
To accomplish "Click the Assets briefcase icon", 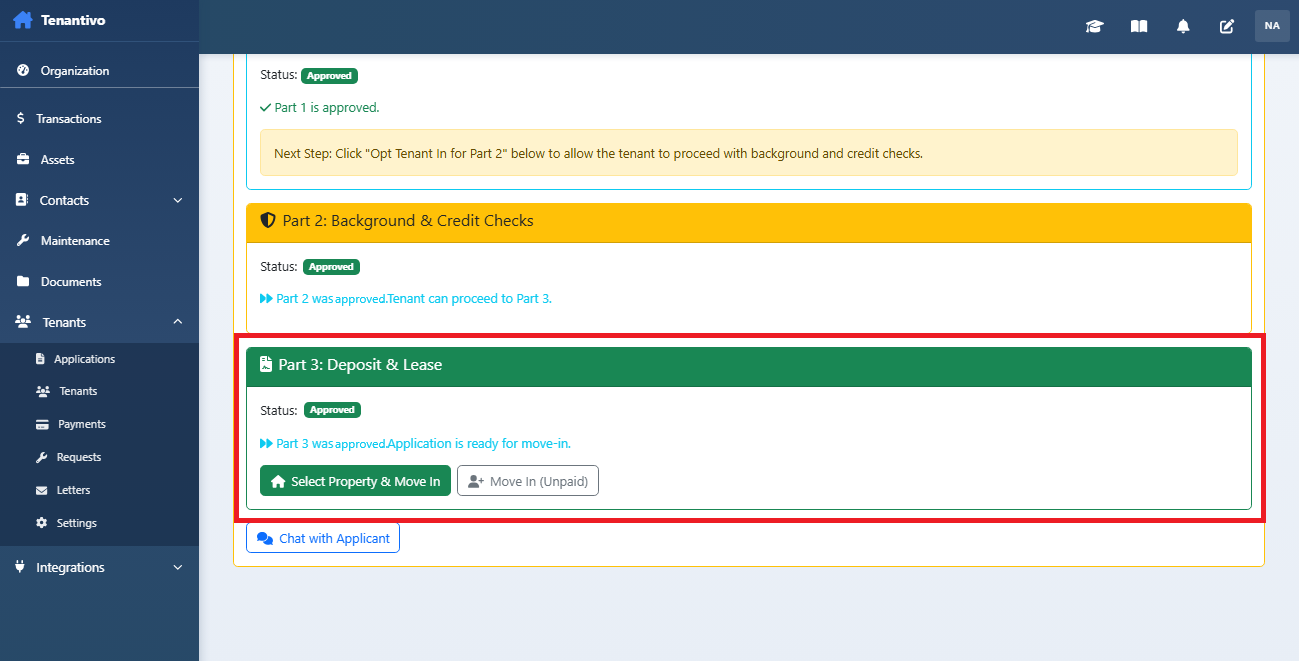I will click(23, 160).
